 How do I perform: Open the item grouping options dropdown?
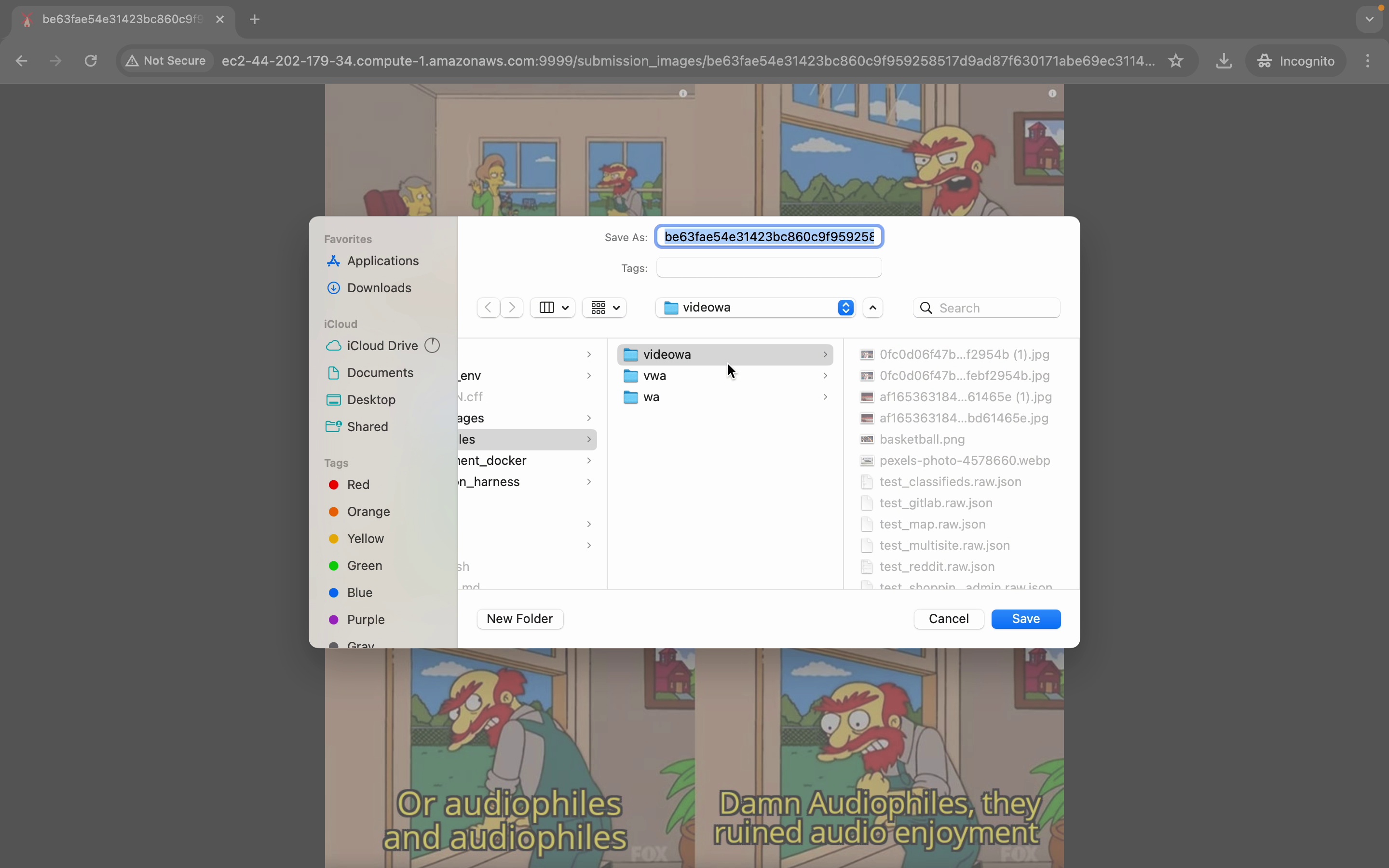click(x=604, y=308)
